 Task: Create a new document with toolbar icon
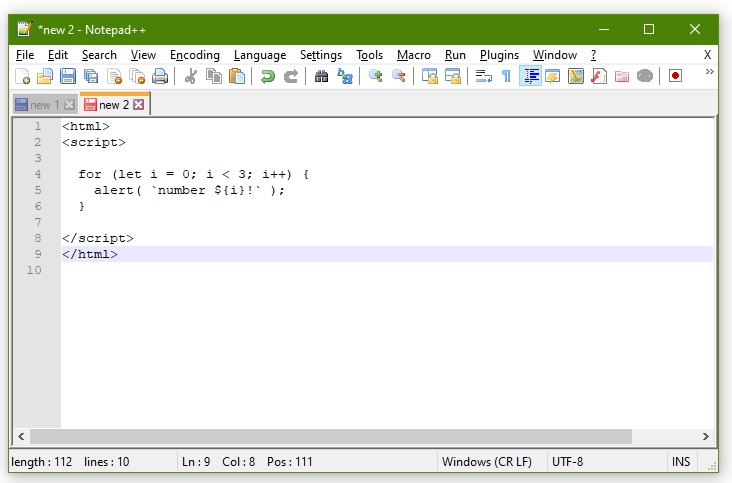(x=22, y=76)
